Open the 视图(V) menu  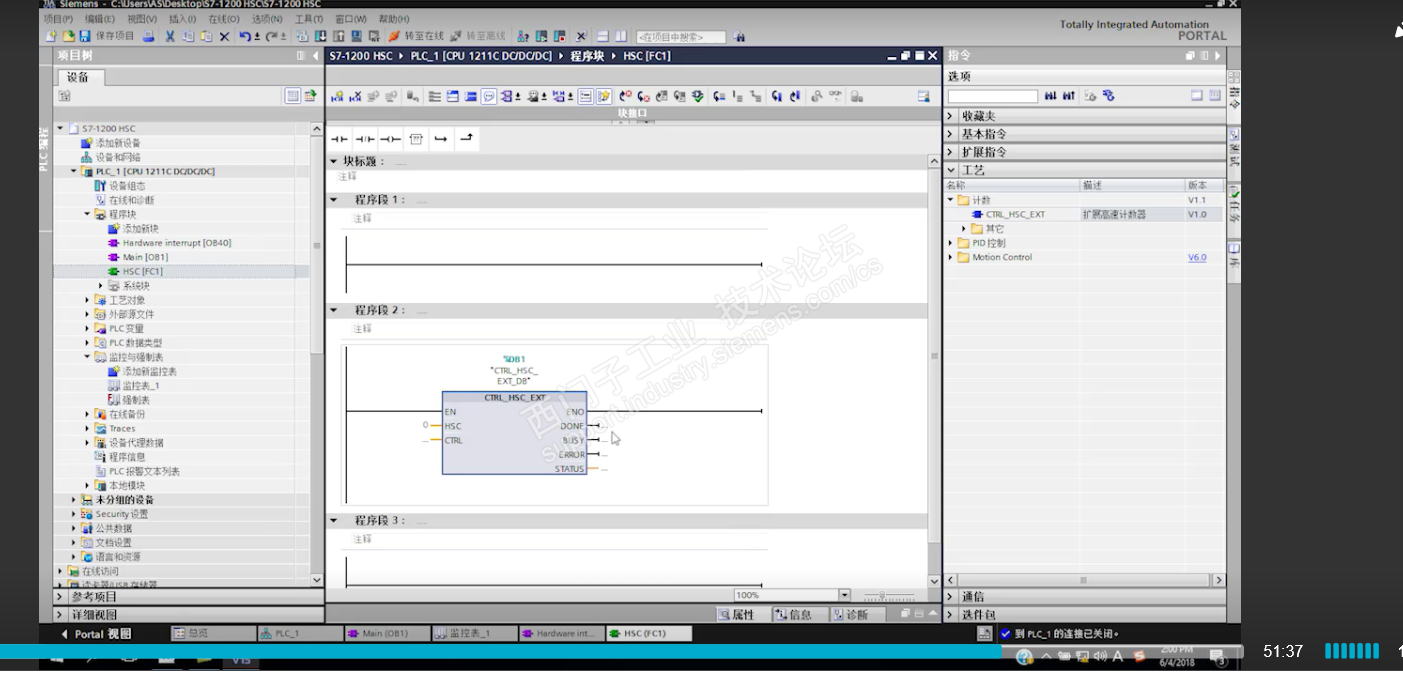click(x=142, y=19)
